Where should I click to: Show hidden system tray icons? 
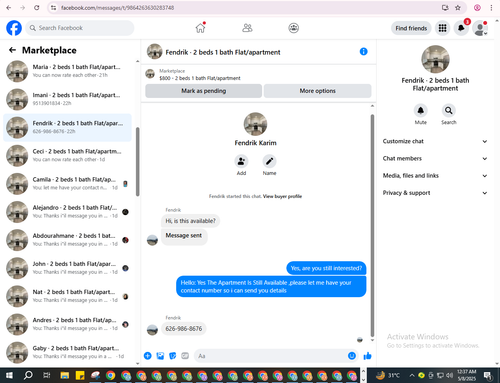click(412, 376)
